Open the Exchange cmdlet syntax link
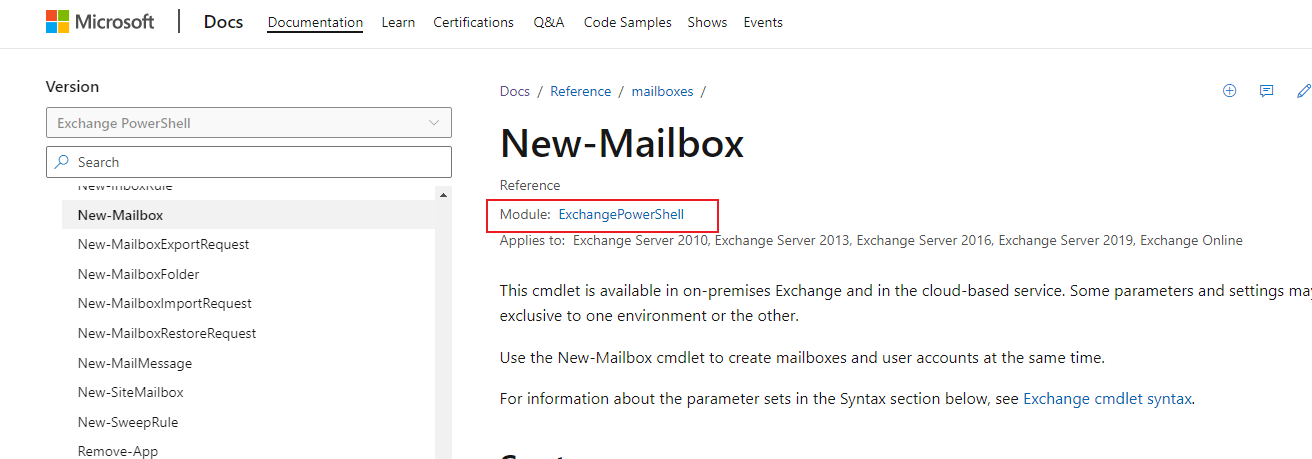This screenshot has width=1312, height=459. 1107,398
